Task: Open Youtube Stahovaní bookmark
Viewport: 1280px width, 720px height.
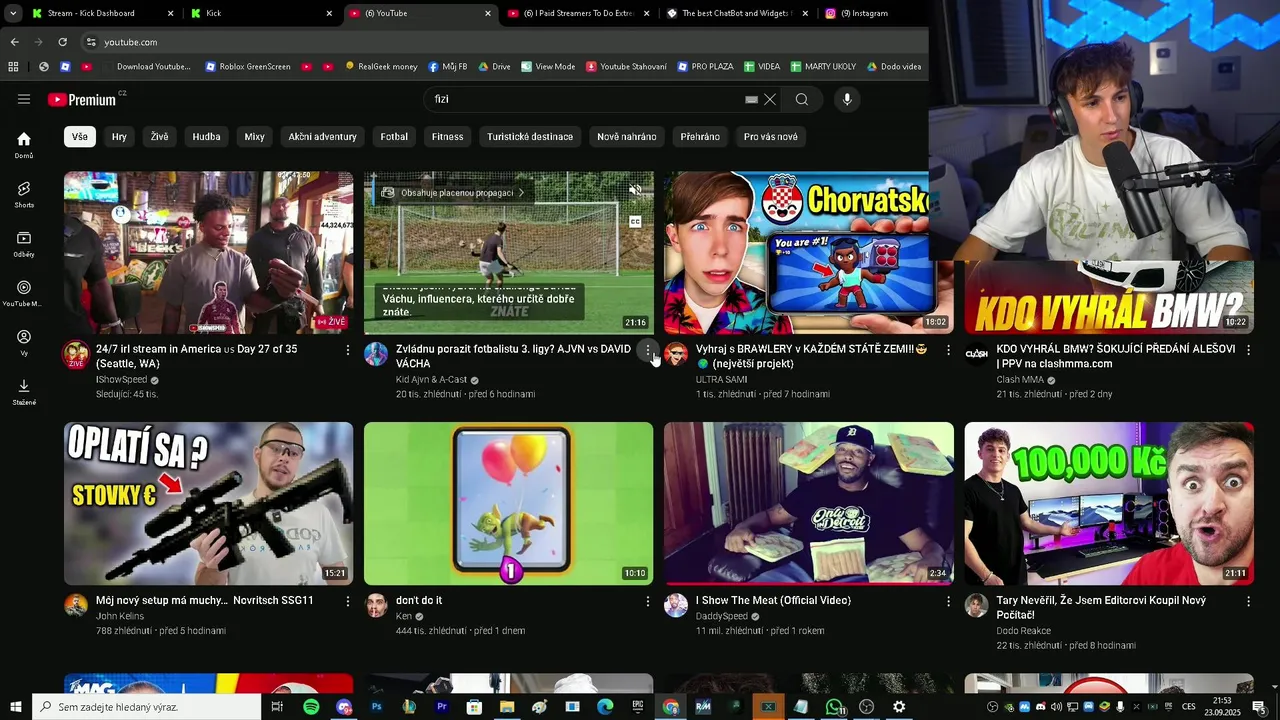Action: [x=626, y=67]
